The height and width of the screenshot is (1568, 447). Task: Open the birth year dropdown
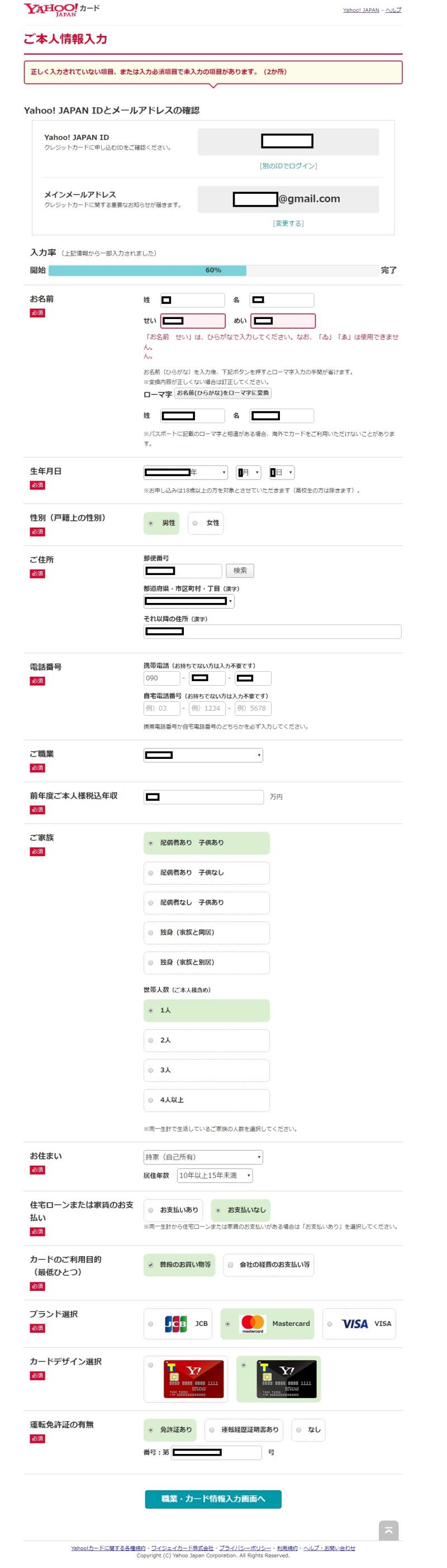coord(186,472)
